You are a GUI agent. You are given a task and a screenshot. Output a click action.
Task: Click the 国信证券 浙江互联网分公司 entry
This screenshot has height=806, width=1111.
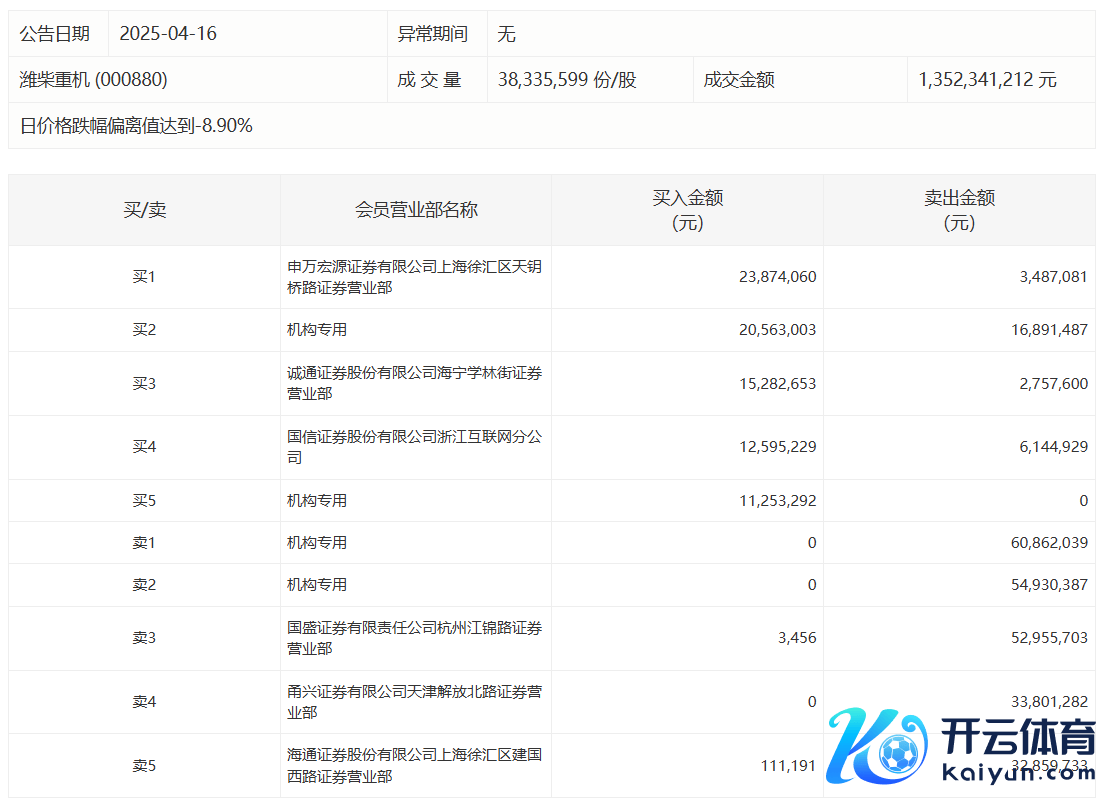click(x=414, y=447)
